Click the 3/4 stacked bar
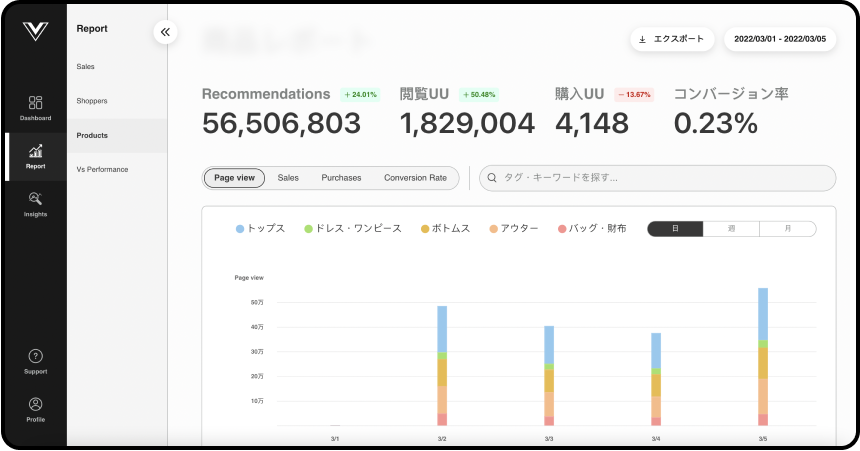This screenshot has width=860, height=451. 656,379
